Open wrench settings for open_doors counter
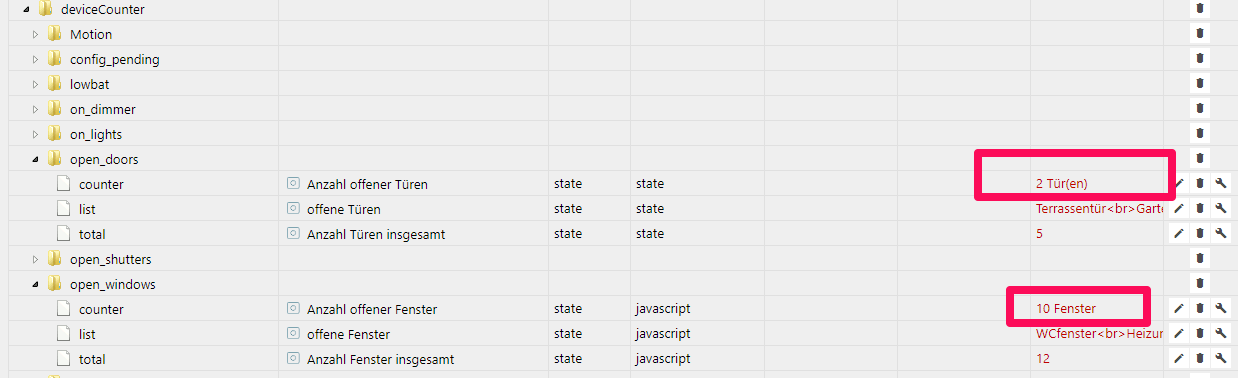Screen dimensions: 1238x378 [1221, 183]
